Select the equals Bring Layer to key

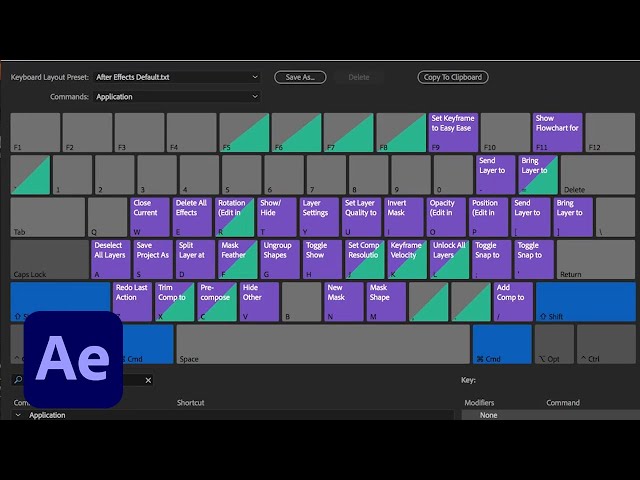tap(538, 175)
